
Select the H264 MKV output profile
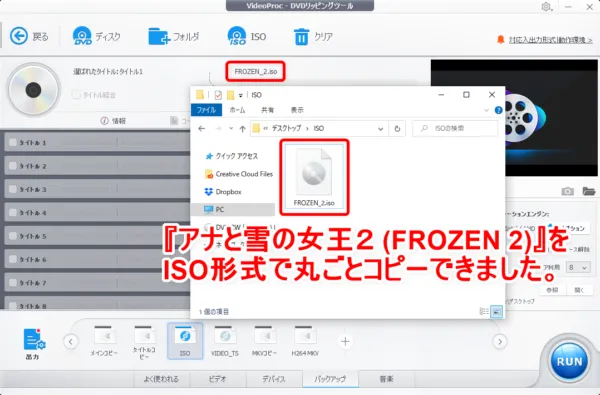(305, 341)
